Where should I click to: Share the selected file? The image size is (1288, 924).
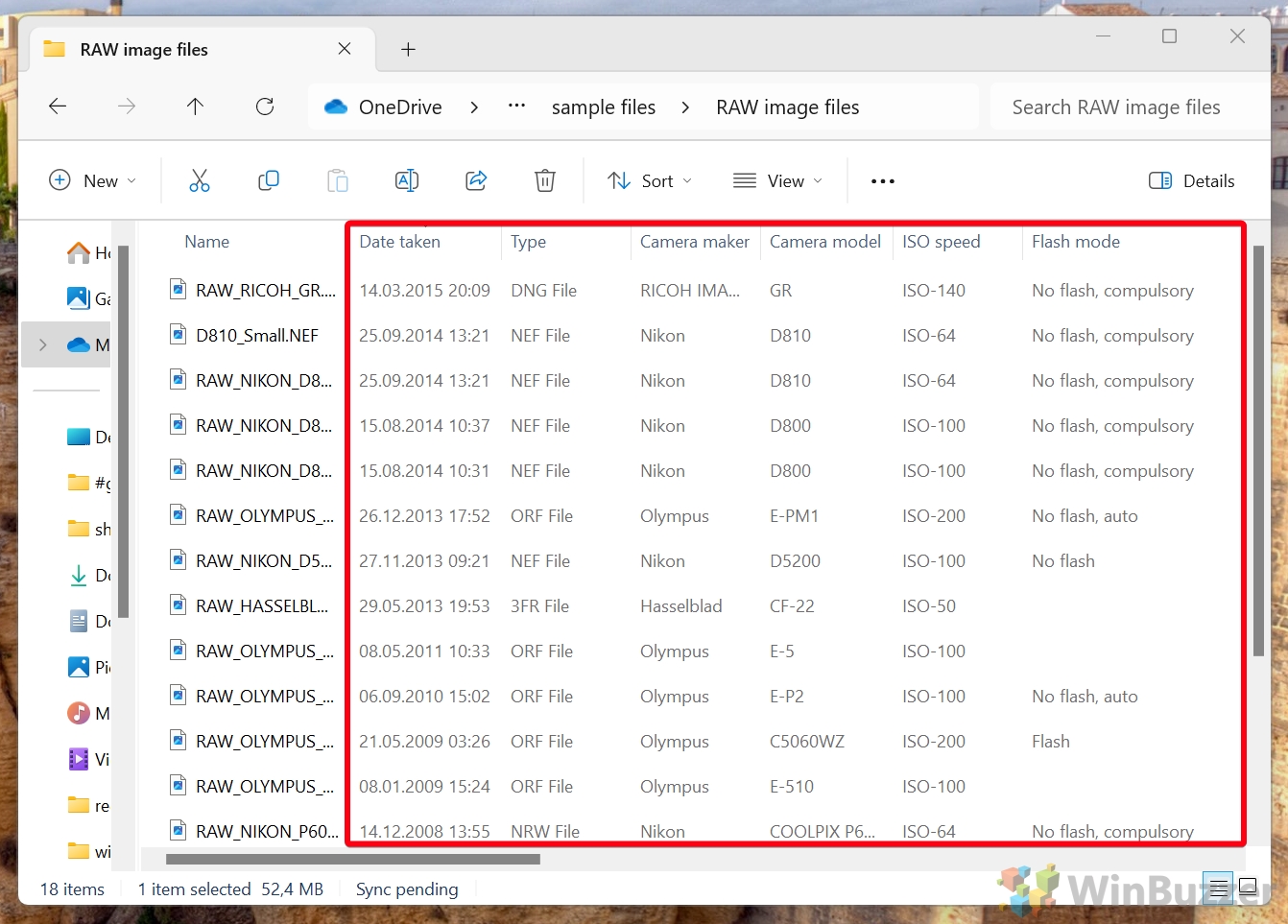point(476,180)
